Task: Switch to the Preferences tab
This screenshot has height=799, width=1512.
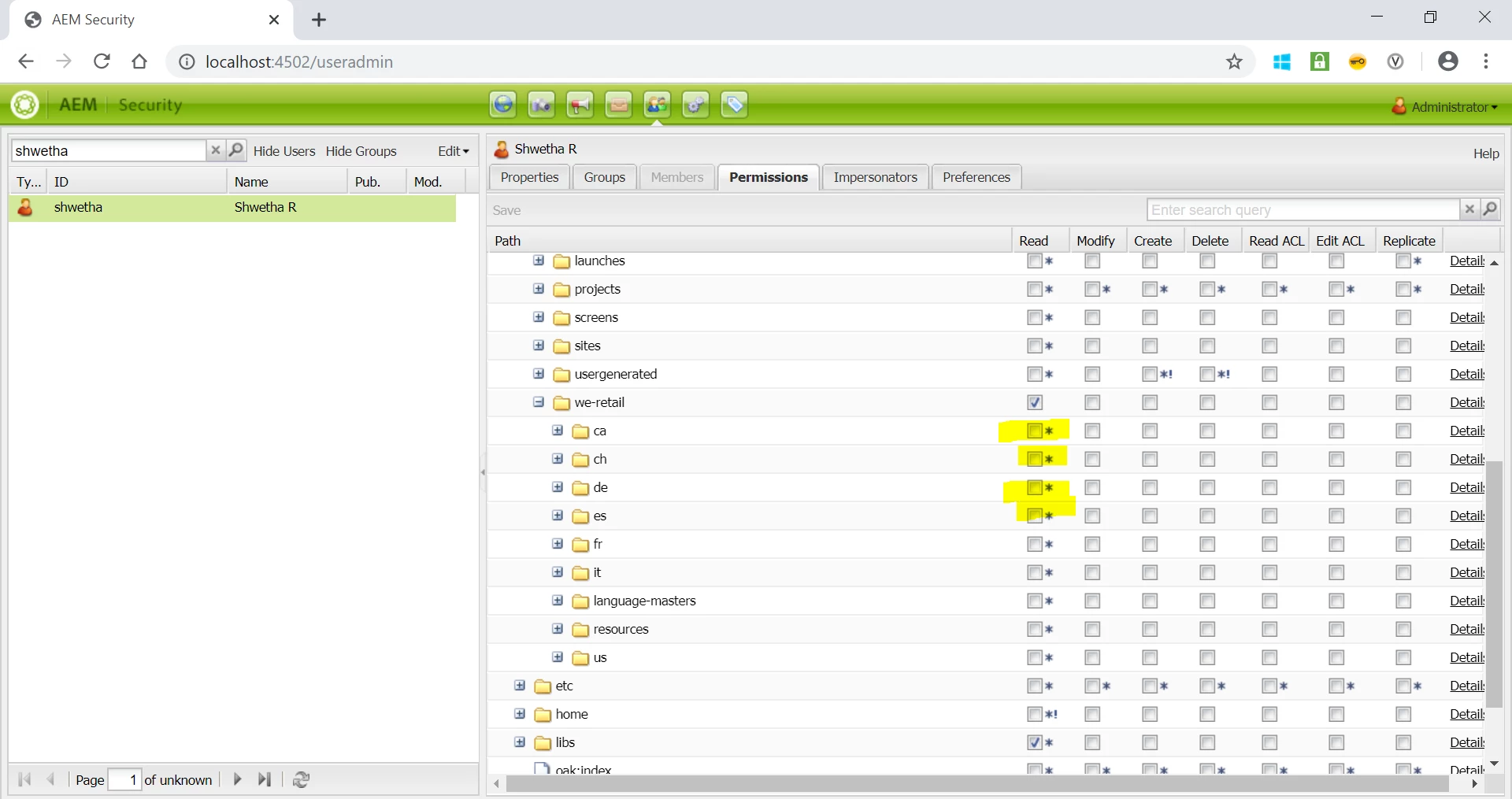Action: pyautogui.click(x=976, y=177)
